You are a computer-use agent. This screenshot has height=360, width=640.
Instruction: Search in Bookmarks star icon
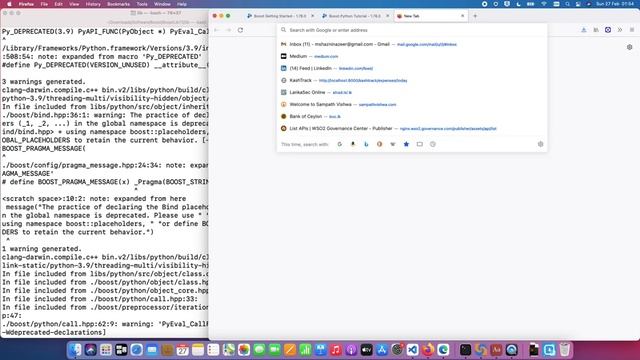click(x=406, y=144)
